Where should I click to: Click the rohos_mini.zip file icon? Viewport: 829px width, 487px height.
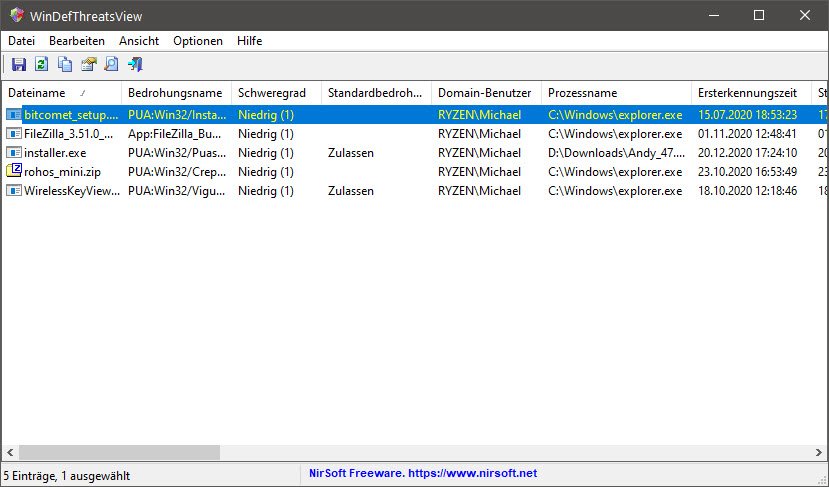(14, 171)
